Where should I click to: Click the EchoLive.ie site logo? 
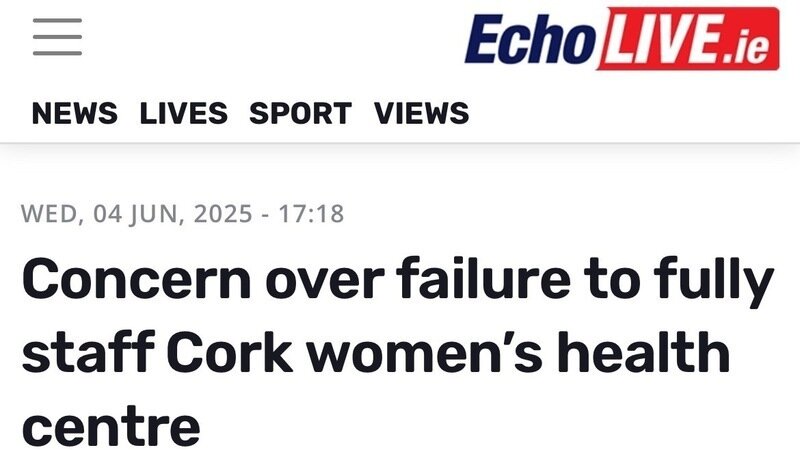[x=620, y=39]
